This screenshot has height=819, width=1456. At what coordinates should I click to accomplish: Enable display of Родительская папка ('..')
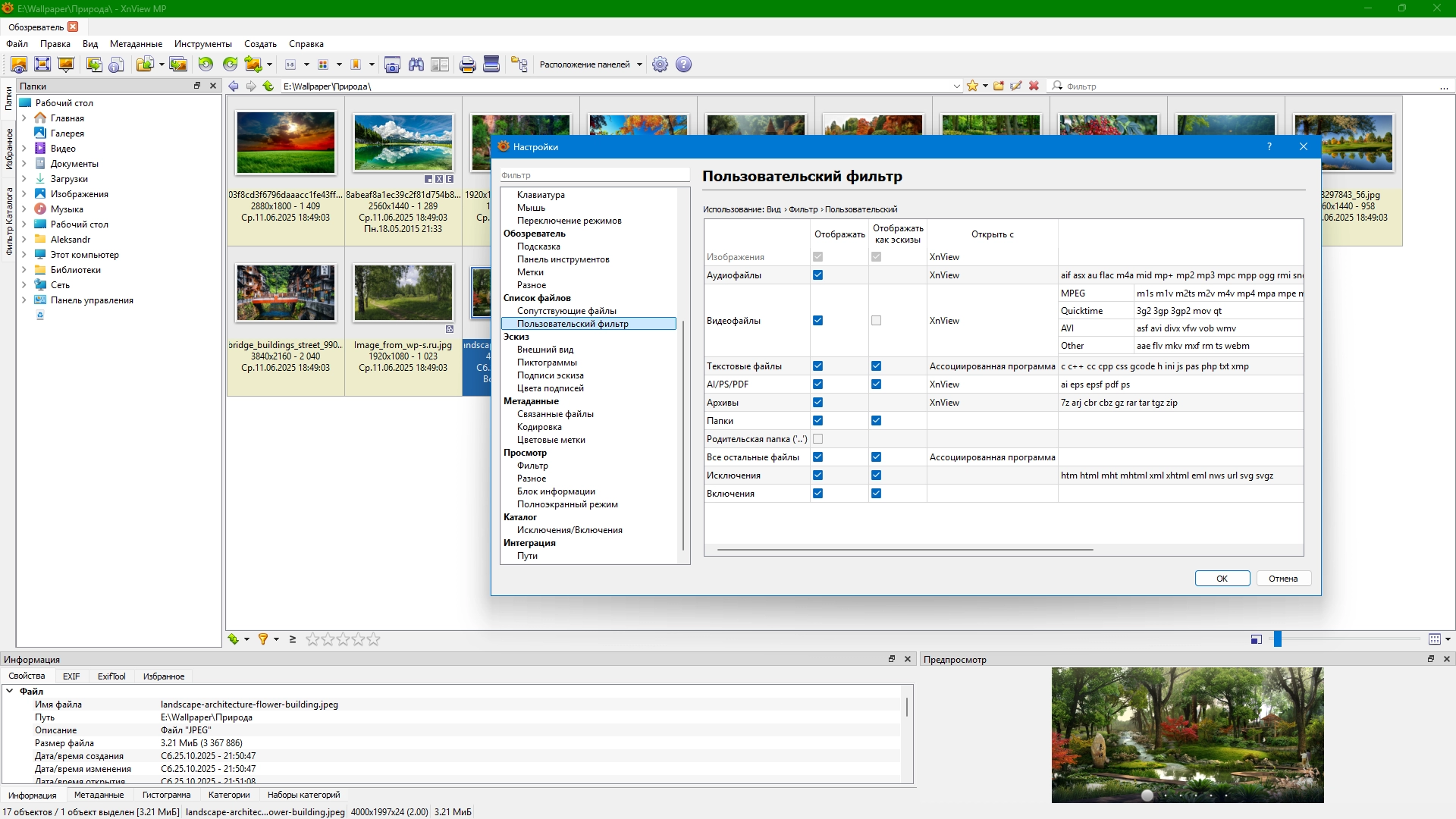click(817, 439)
